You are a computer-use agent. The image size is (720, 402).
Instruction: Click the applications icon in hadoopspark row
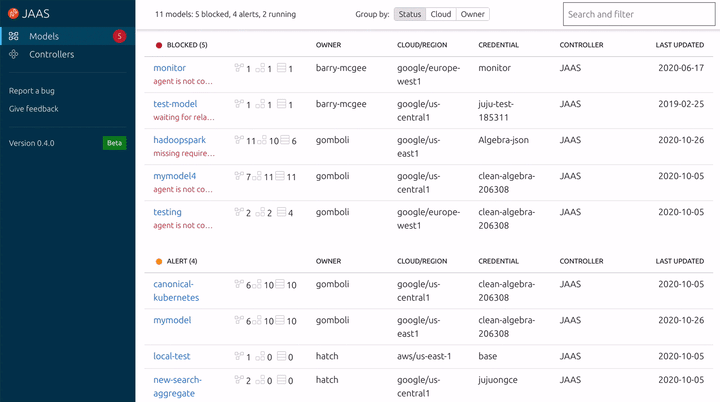[239, 139]
